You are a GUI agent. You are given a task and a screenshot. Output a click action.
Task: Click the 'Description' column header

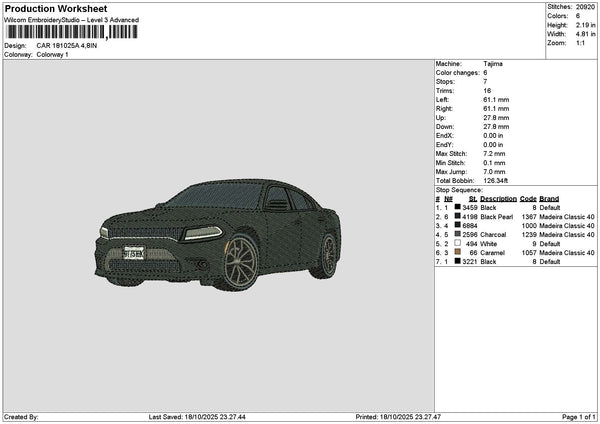point(498,199)
